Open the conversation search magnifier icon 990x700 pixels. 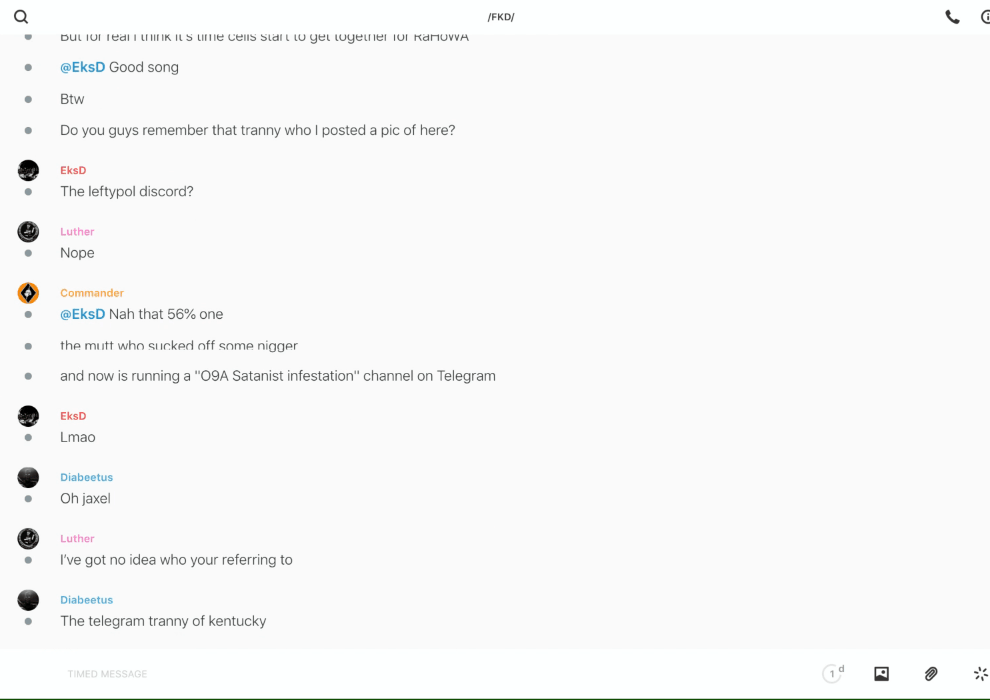pyautogui.click(x=21, y=17)
